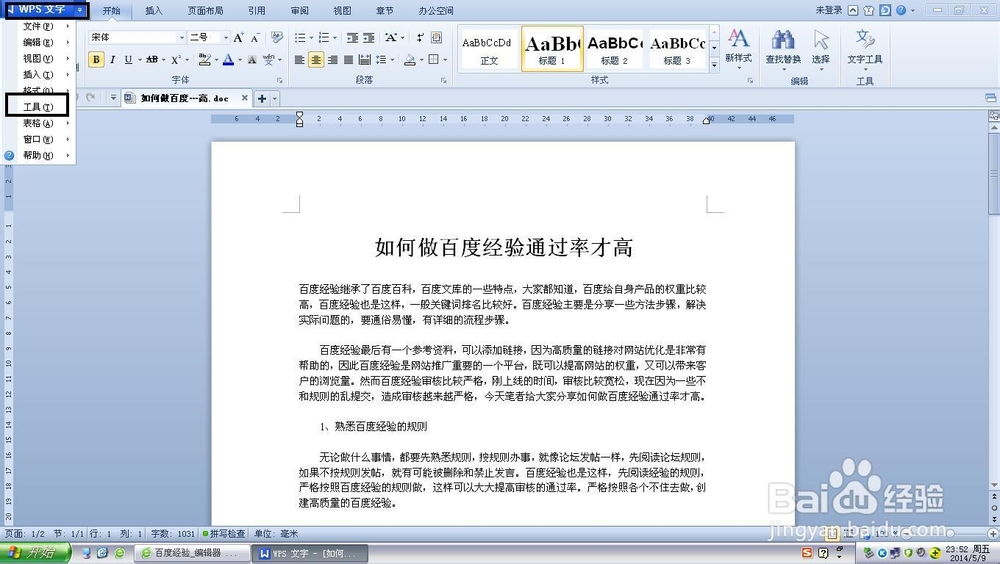Click numbered list icon

point(324,38)
